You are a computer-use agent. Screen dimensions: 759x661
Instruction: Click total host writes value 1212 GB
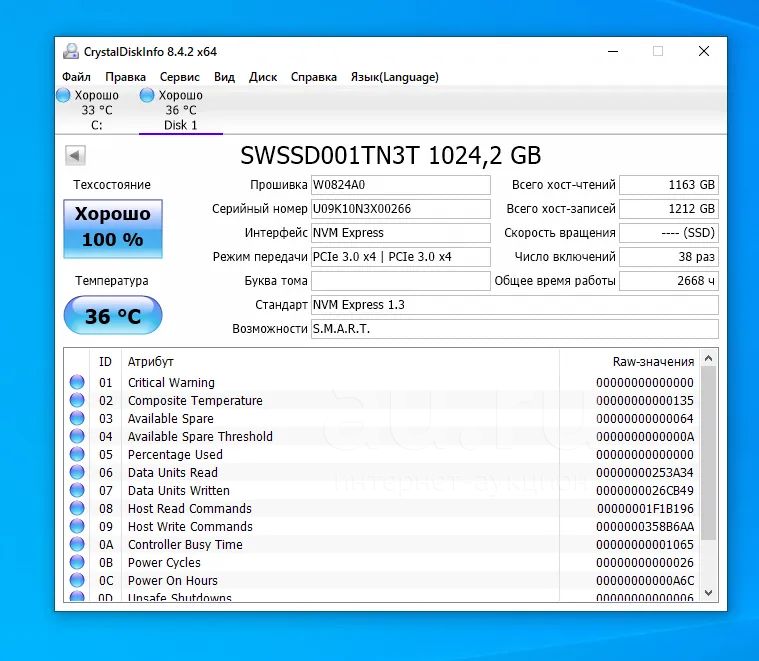click(x=669, y=209)
